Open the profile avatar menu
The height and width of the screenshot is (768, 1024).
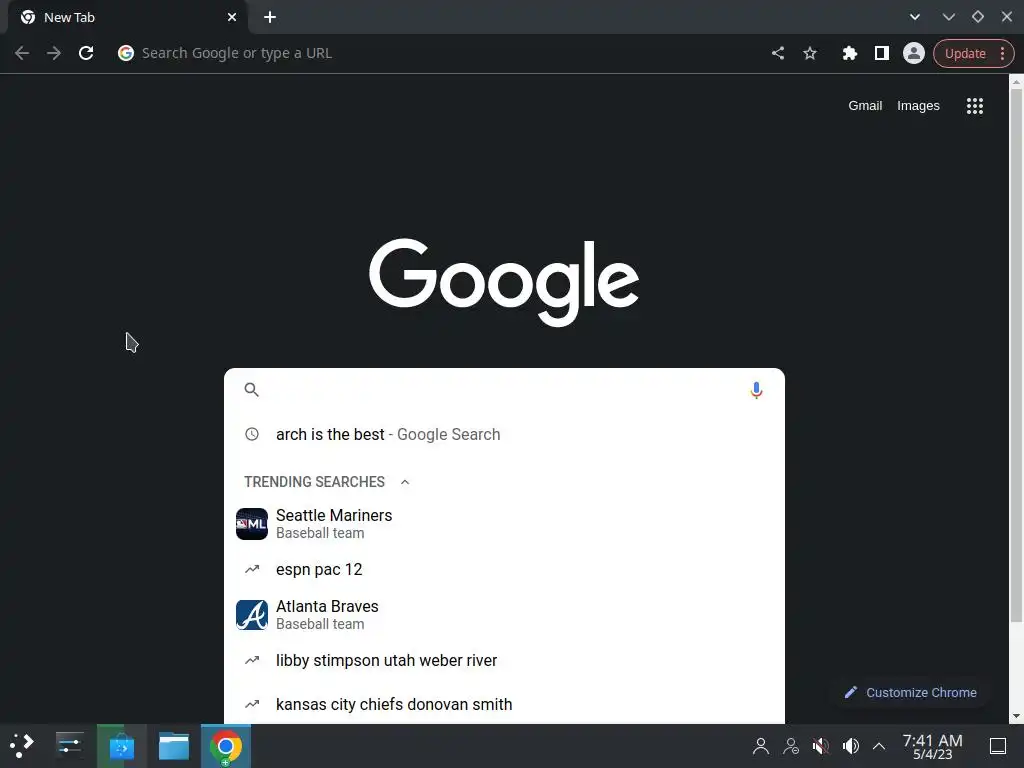[x=914, y=53]
